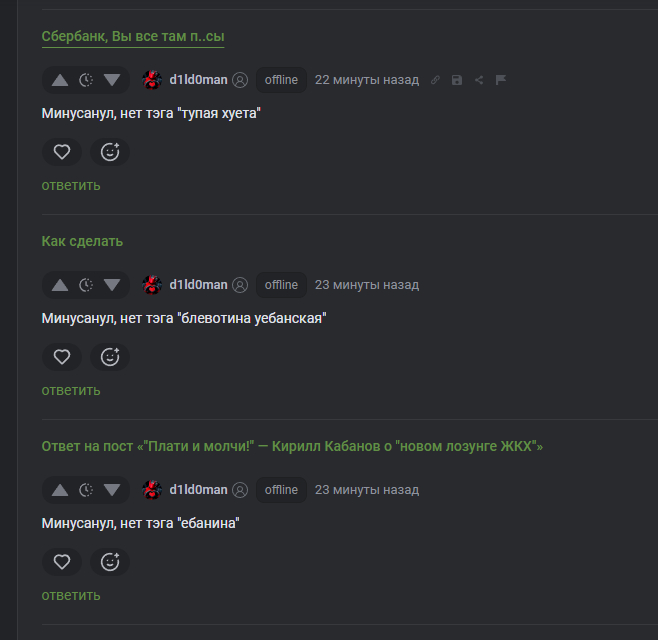Downvote the comment posted 22 минуты назад
Screen dimensions: 658x640
112,80
